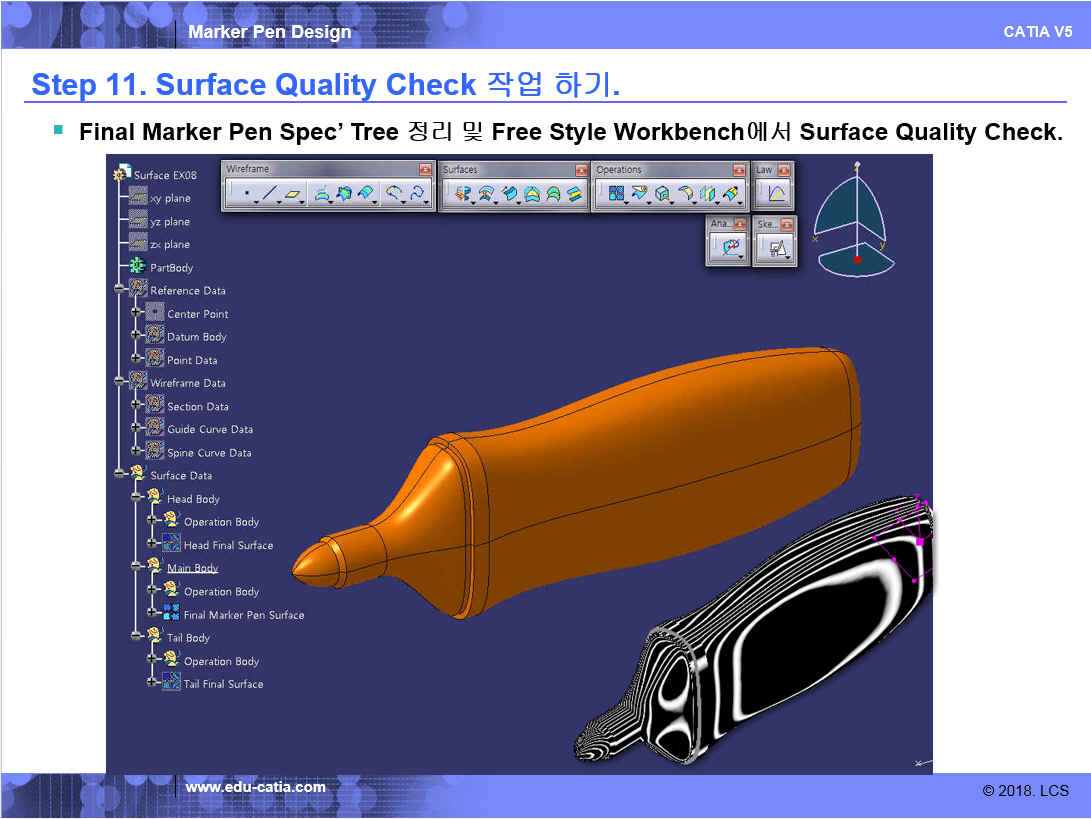Click the compass red manipulation point

pos(857,259)
